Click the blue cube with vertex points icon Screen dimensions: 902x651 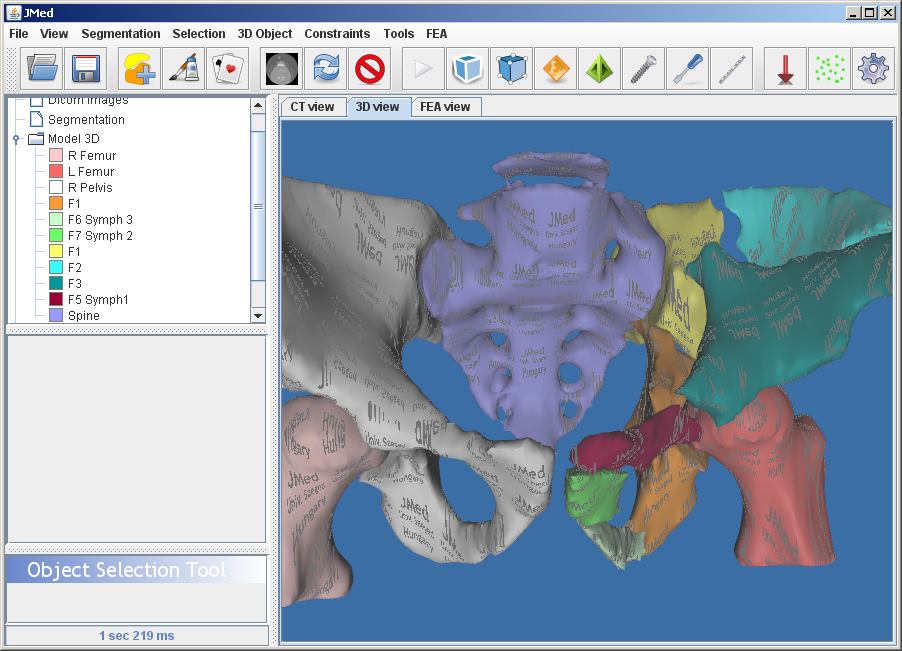point(511,69)
